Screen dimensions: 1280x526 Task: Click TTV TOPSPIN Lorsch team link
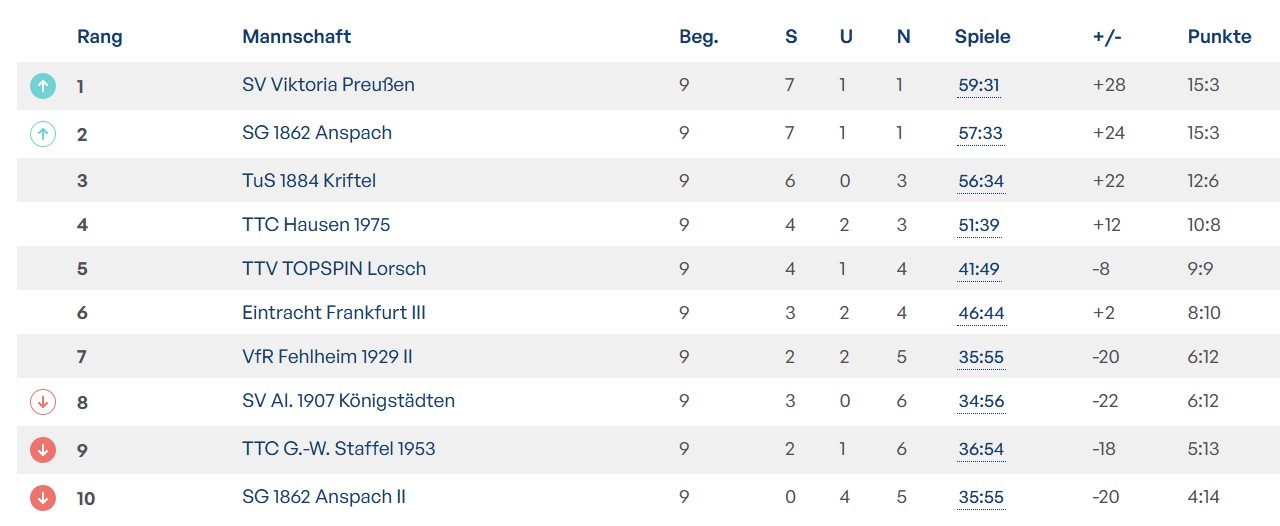334,269
